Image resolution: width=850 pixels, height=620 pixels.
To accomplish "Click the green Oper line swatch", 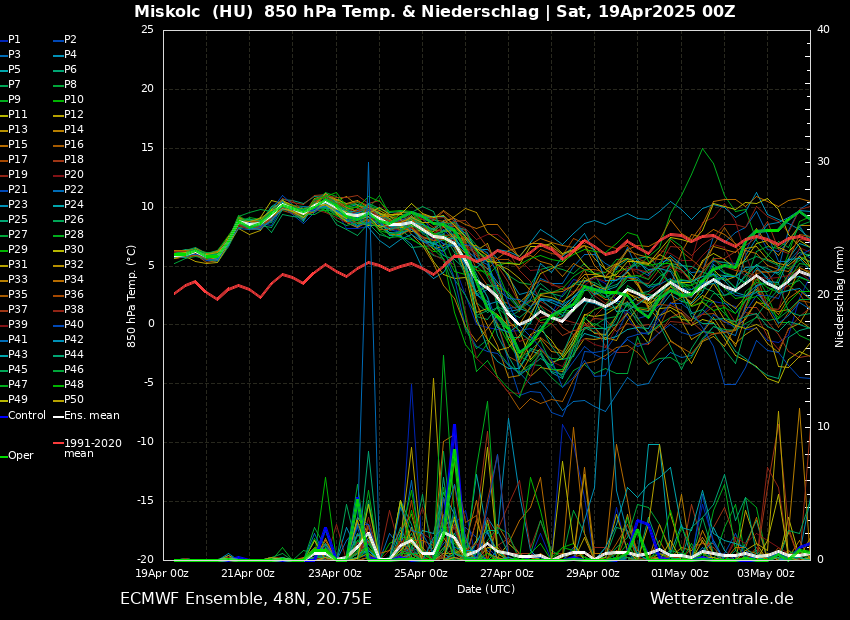I will click(x=4, y=456).
